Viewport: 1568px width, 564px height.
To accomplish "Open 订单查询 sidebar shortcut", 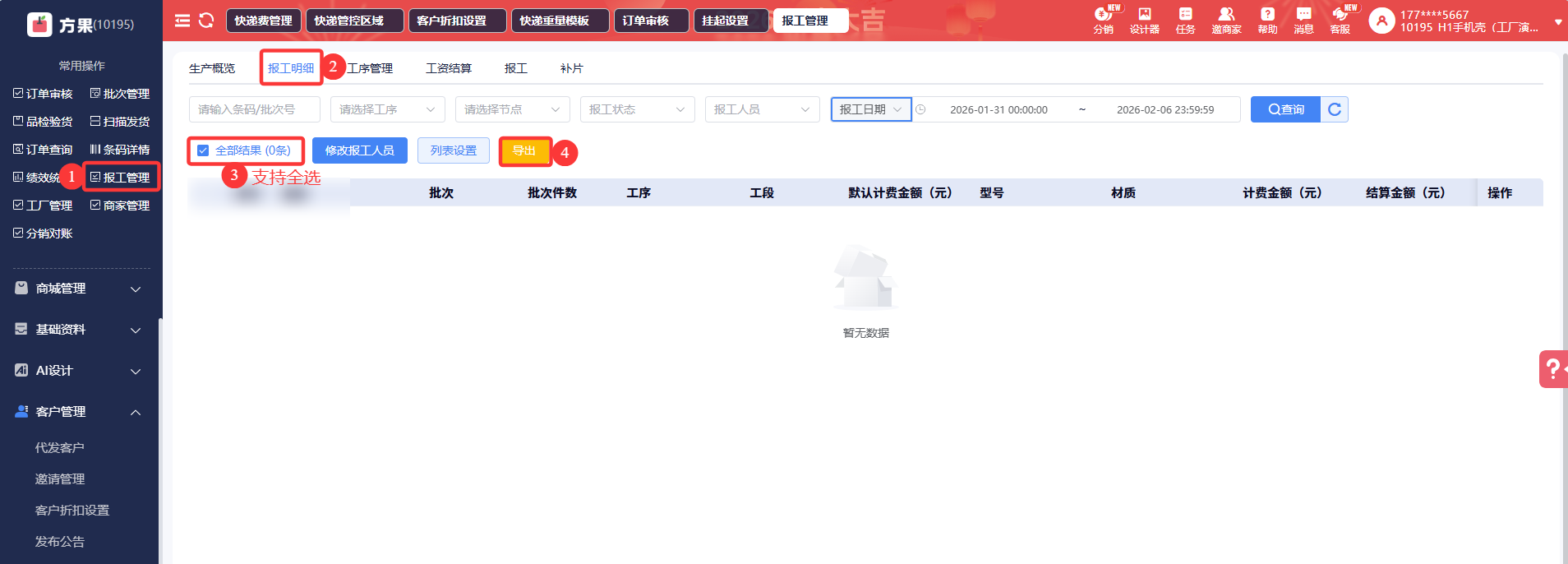I will pos(44,150).
